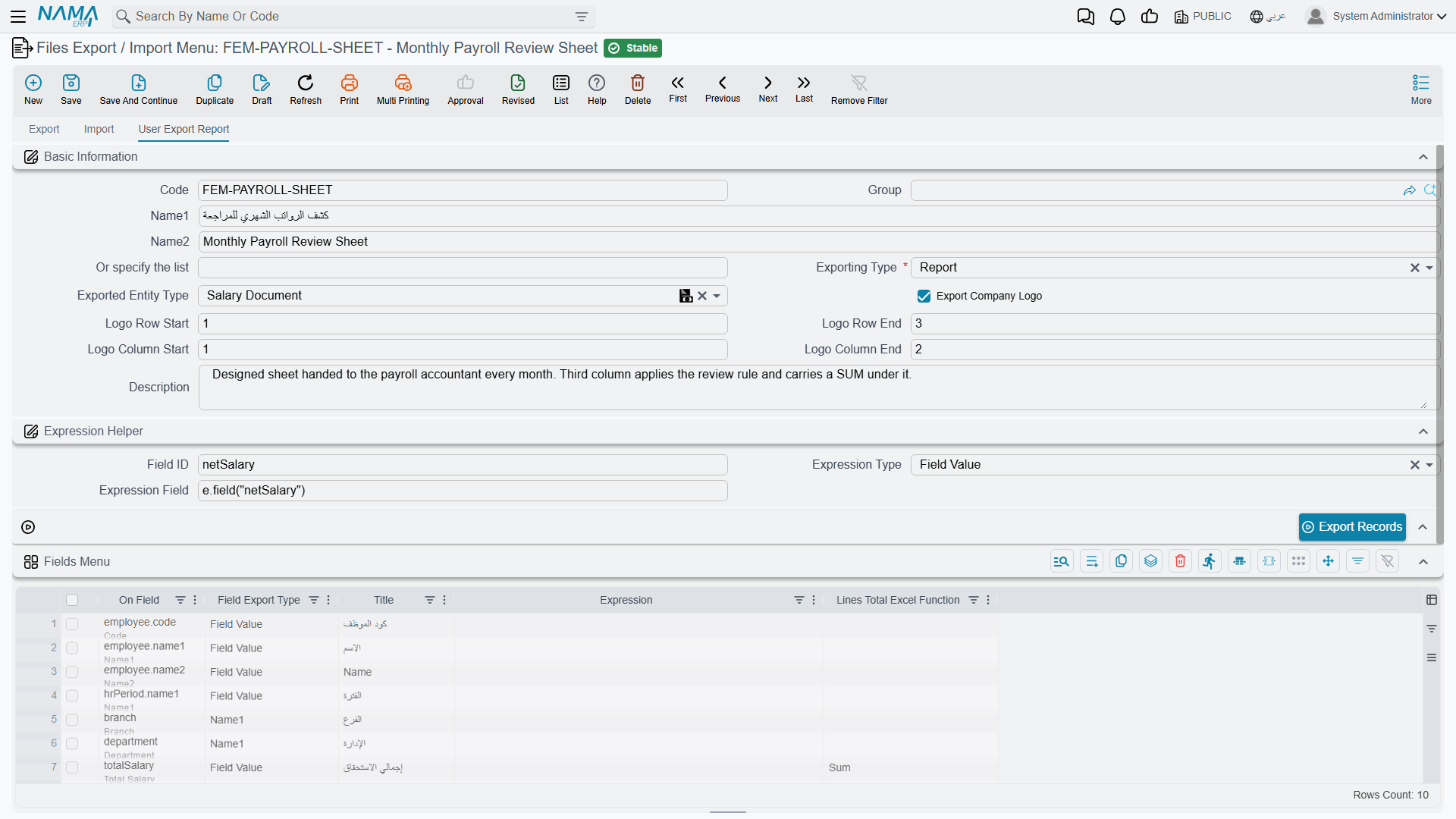Go to First record
The height and width of the screenshot is (819, 1456).
point(678,83)
